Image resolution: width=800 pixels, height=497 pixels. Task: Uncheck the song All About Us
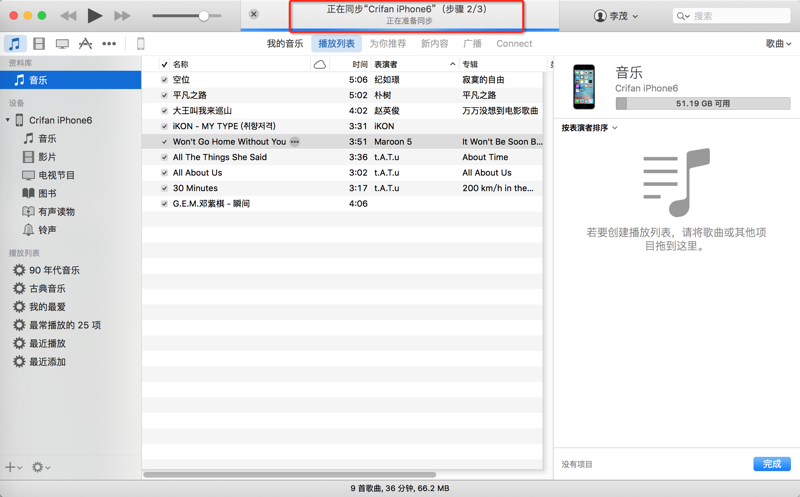(164, 172)
